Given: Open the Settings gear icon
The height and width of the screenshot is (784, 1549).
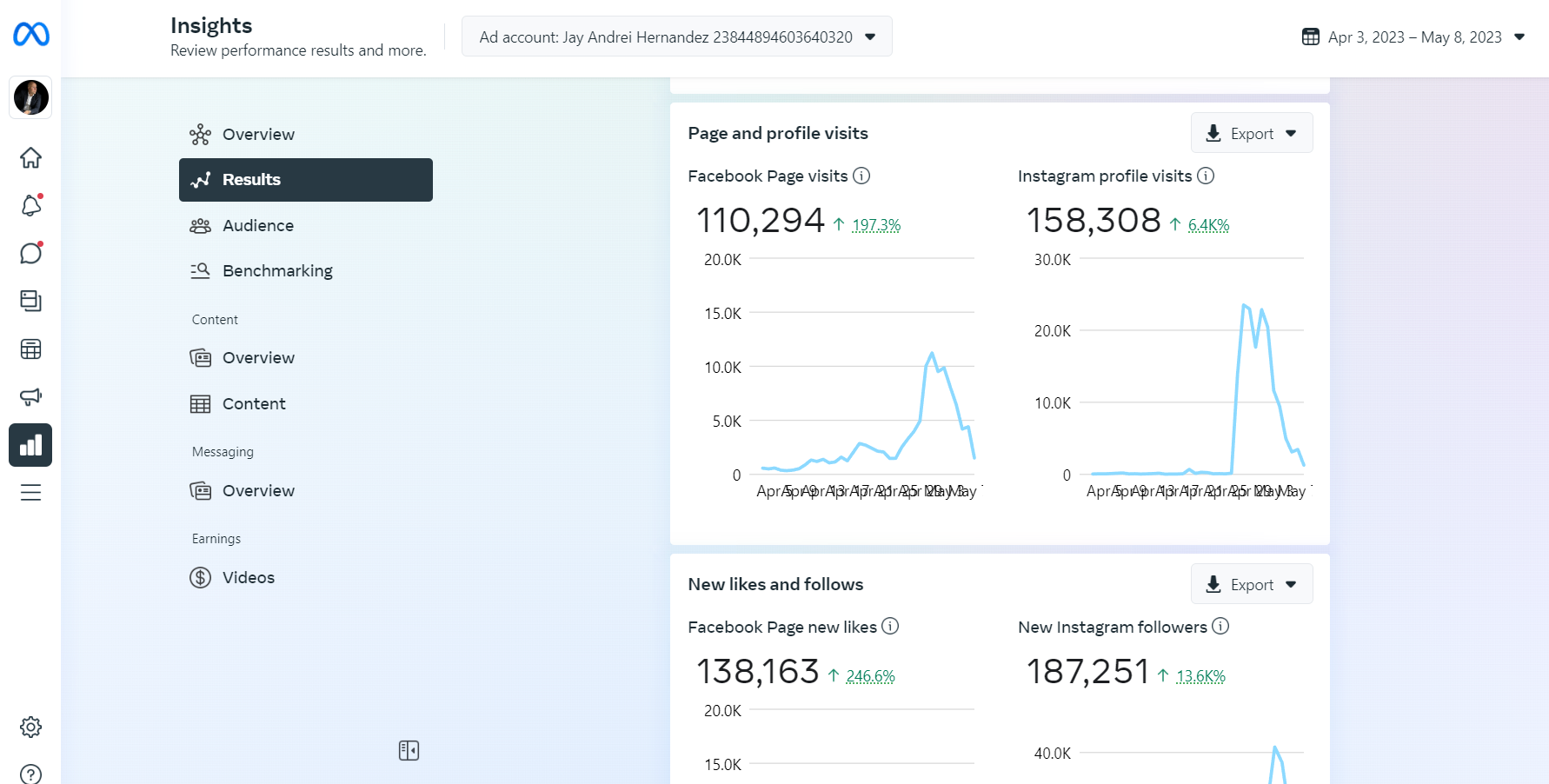Looking at the screenshot, I should (x=31, y=727).
